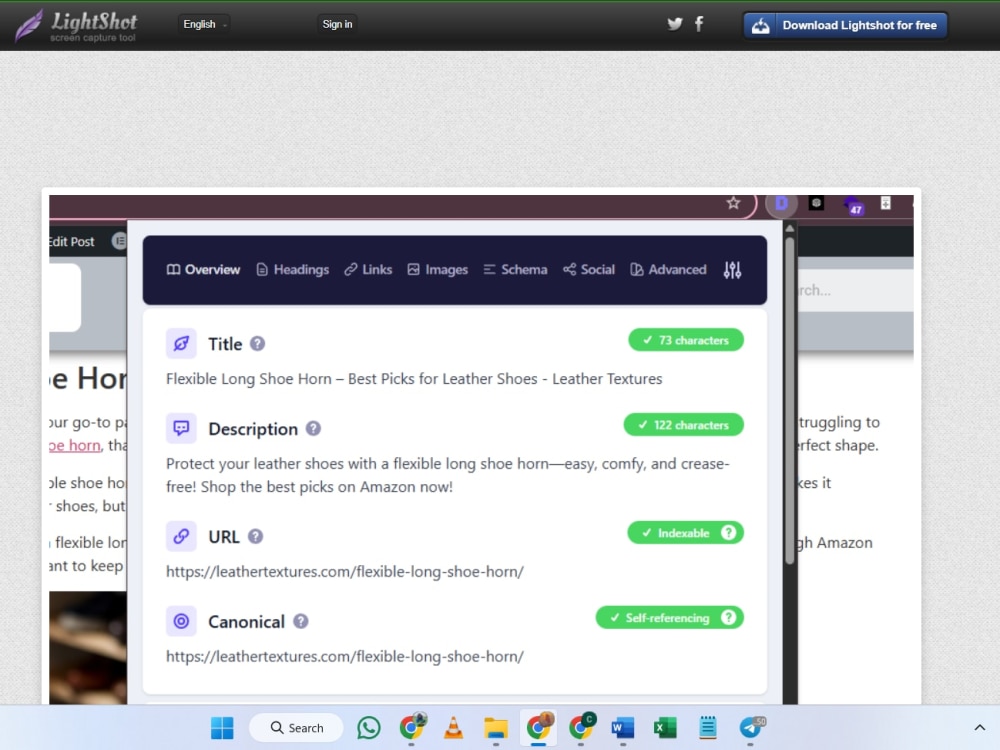Click the 122 characters badge
1000x750 pixels.
[x=683, y=425]
